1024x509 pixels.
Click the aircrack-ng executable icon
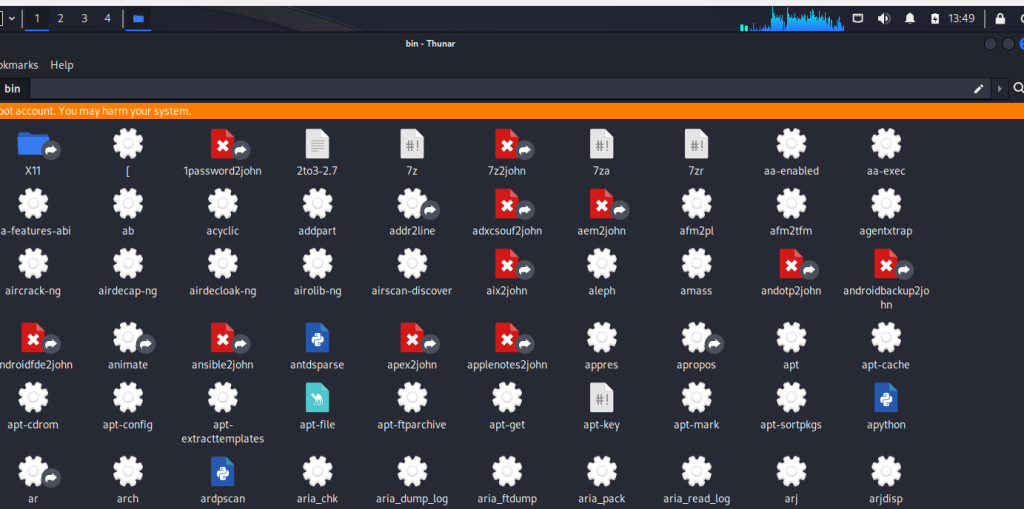coord(33,264)
